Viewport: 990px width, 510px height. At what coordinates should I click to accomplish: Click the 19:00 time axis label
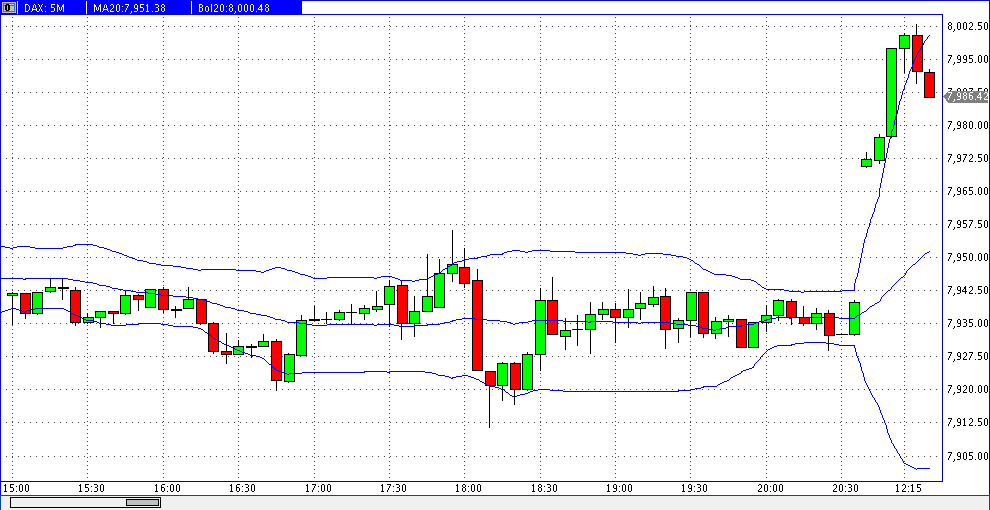coord(619,489)
